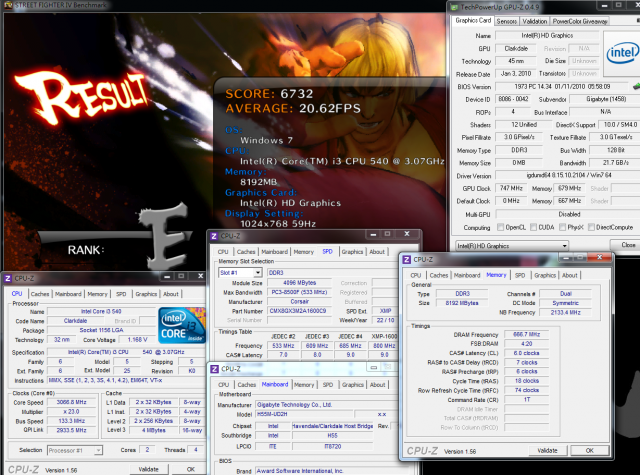The height and width of the screenshot is (475, 640).
Task: Click the Intel logo in GPU-Z
Action: pyautogui.click(x=622, y=53)
